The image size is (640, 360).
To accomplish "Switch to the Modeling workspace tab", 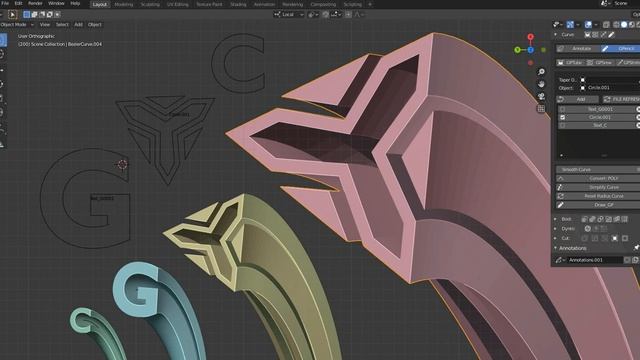I will pyautogui.click(x=124, y=4).
